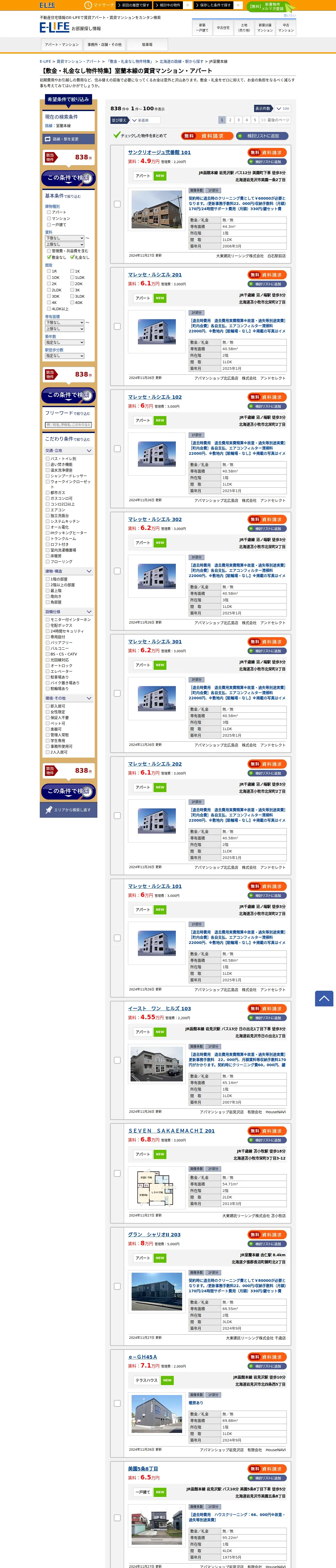Add マレッセ・ルシエル 201 to consideration list
This screenshot has height=1568, width=336.
pos(267,284)
